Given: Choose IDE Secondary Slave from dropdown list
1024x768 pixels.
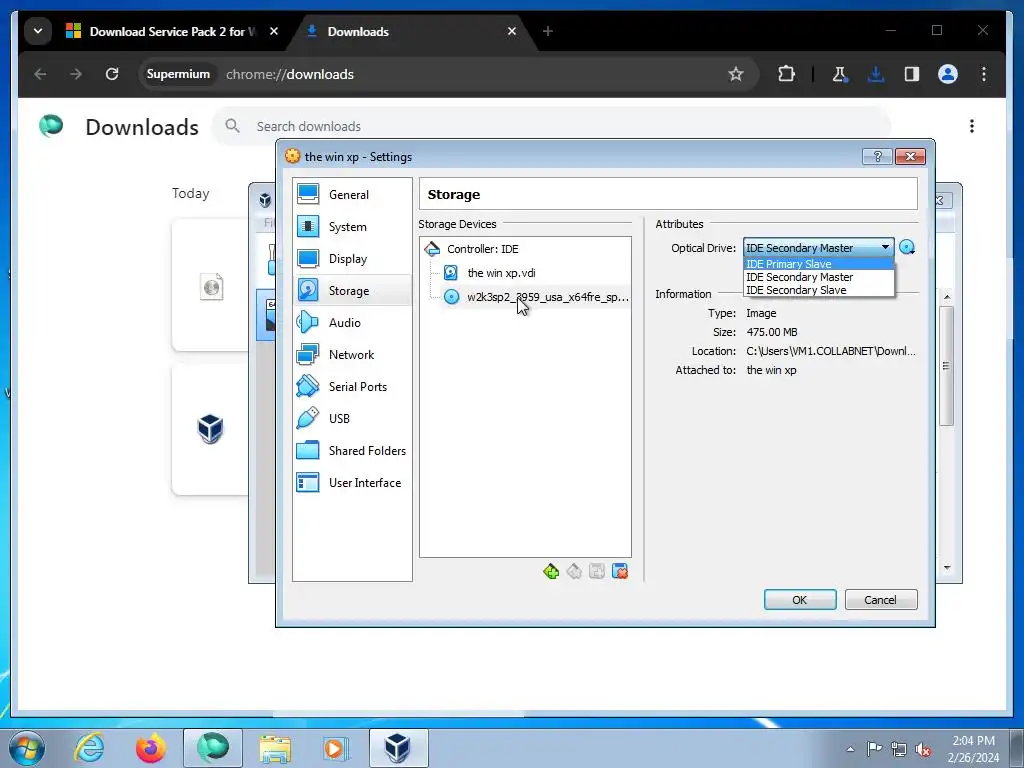Looking at the screenshot, I should coord(819,290).
